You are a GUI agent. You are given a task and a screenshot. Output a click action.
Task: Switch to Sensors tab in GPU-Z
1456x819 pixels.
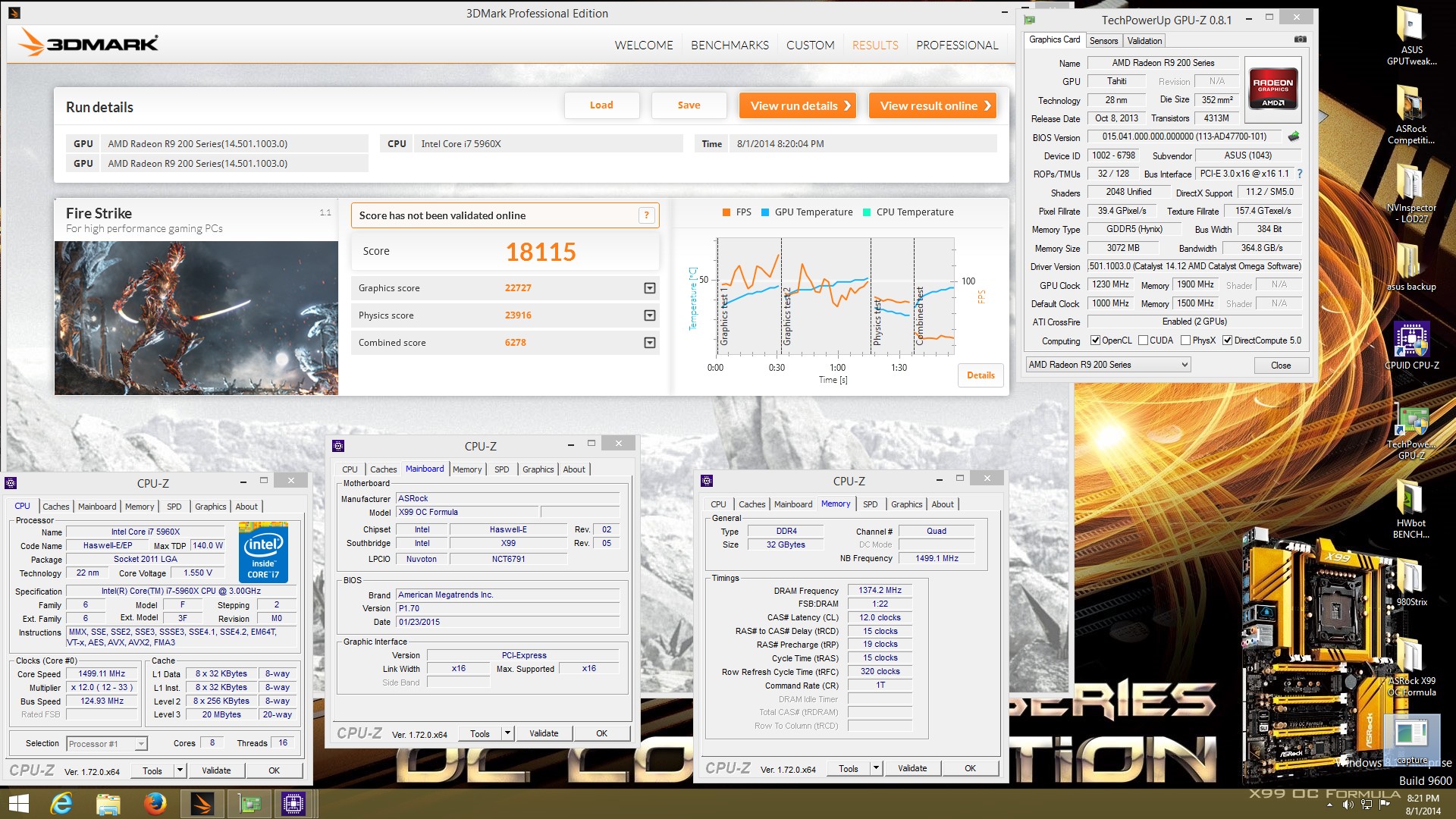coord(1103,41)
